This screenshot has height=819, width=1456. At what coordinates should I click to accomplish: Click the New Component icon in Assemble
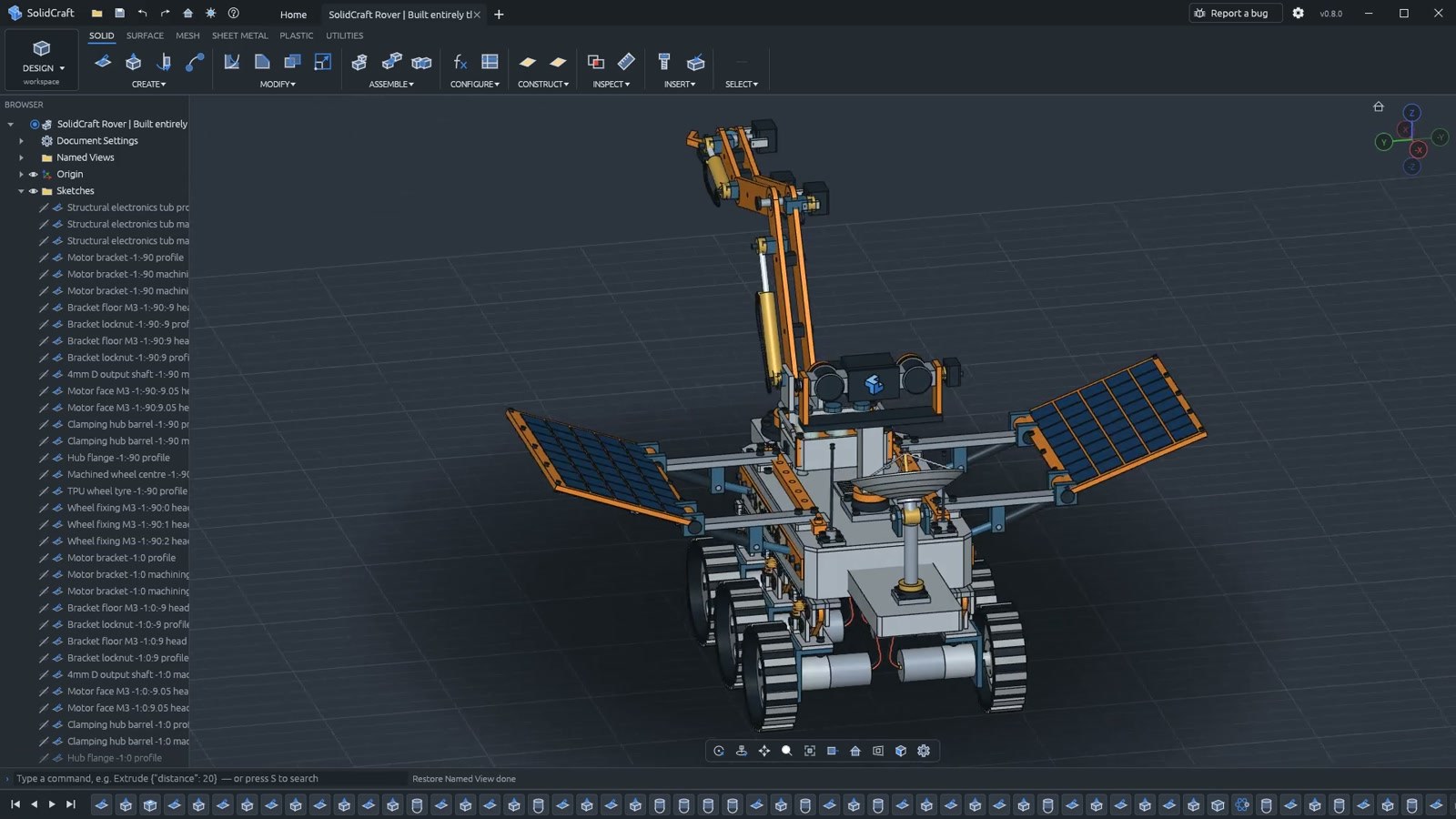tap(359, 62)
